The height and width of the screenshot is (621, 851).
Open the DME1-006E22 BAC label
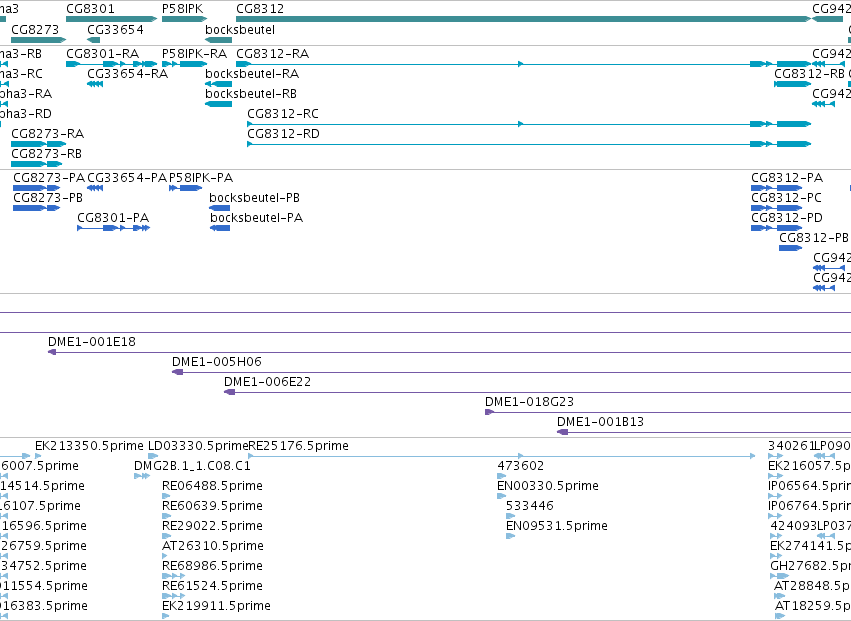(268, 382)
